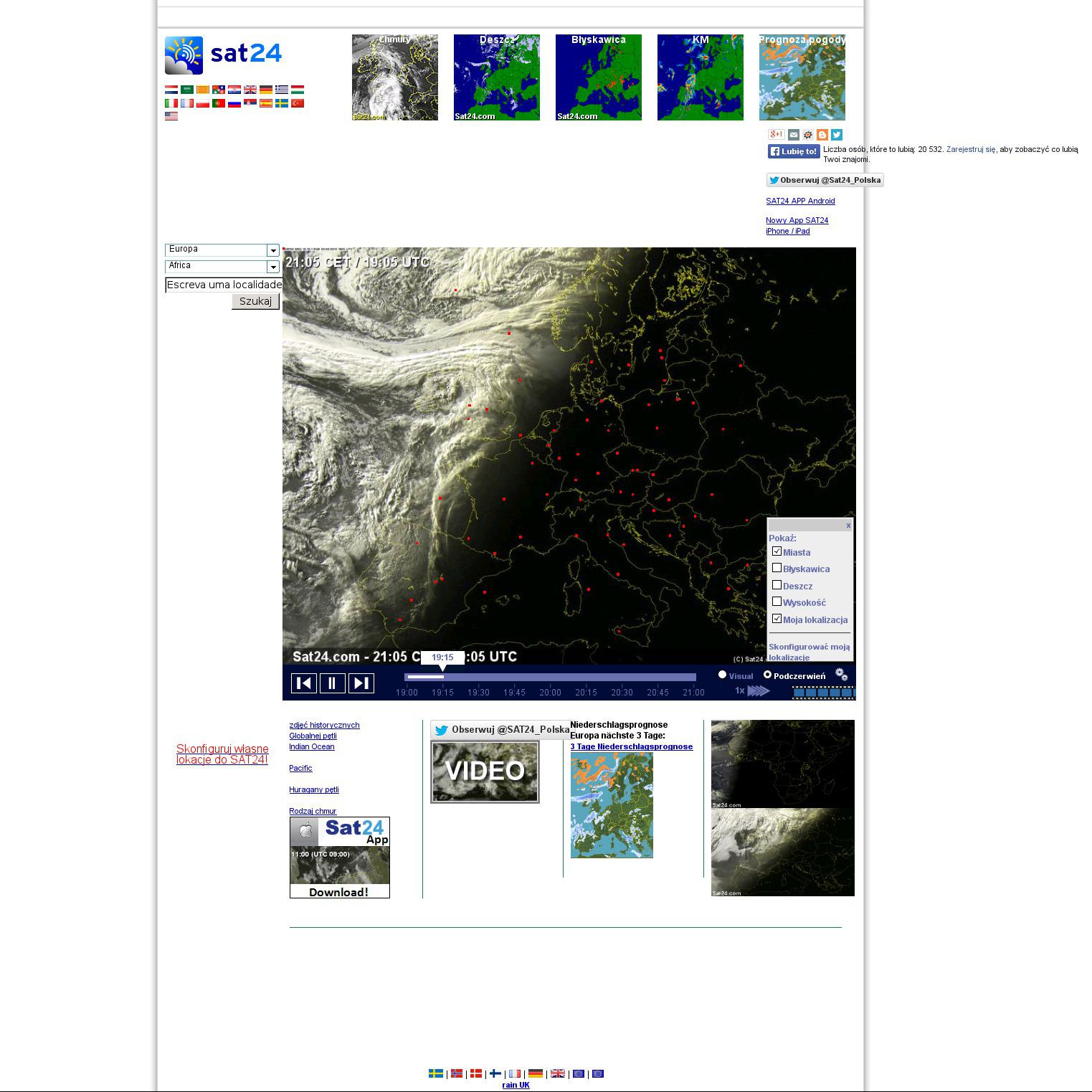The width and height of the screenshot is (1092, 1092).
Task: Seek the timeline to 20:00
Action: tap(550, 677)
